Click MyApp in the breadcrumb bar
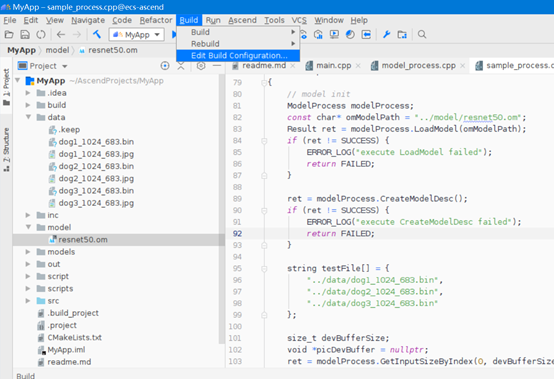 22,50
